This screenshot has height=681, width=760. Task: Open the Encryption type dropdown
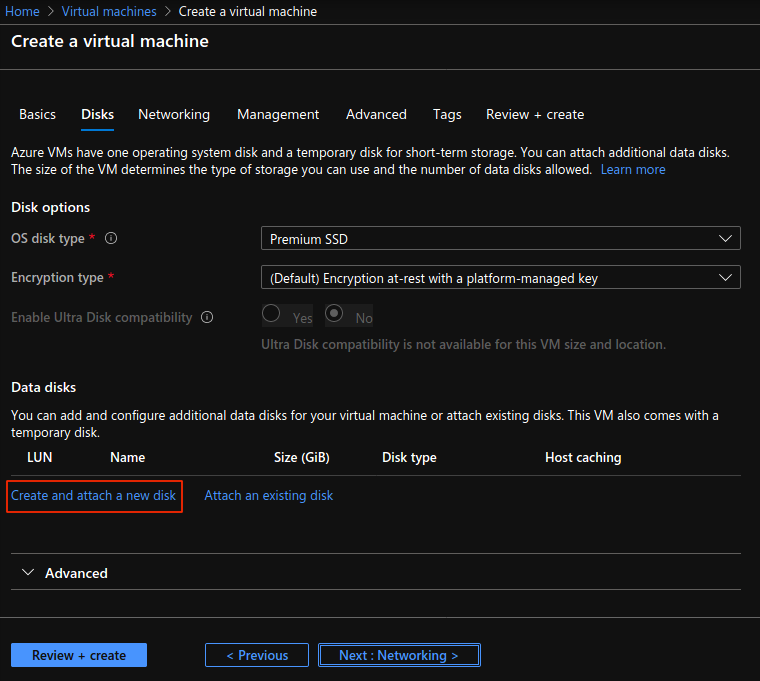coord(500,278)
